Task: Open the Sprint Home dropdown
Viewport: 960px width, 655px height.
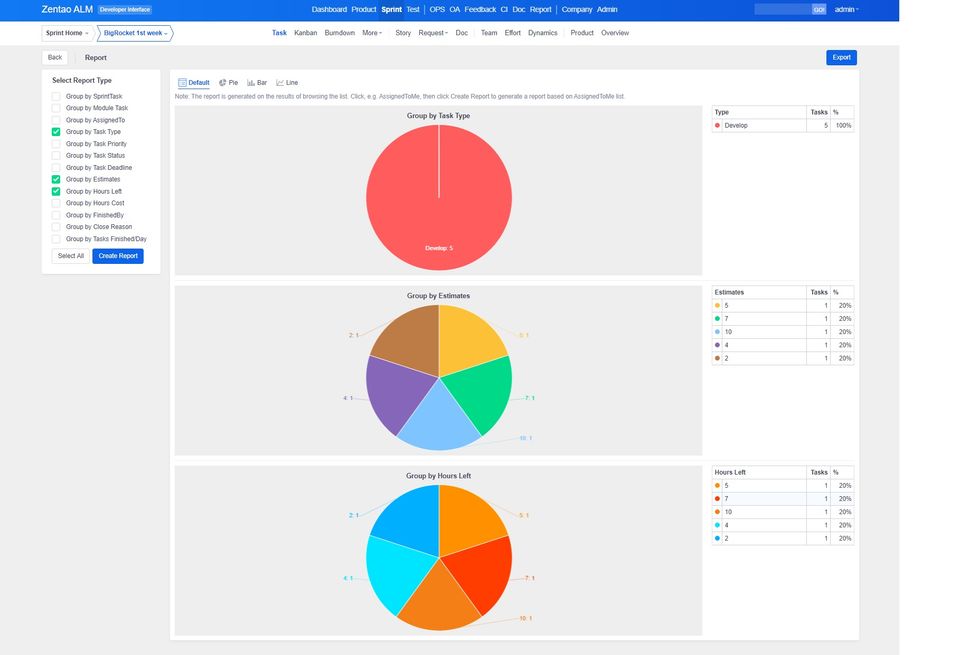Action: tap(67, 33)
